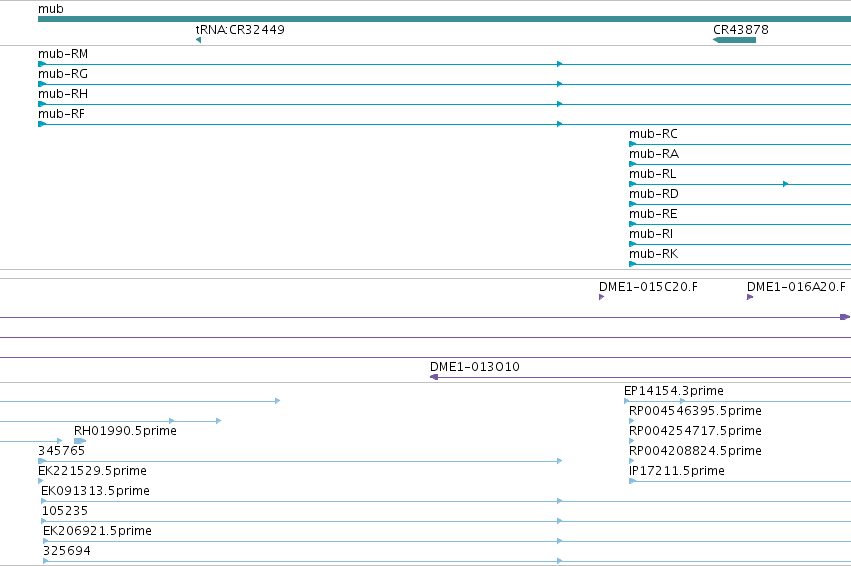The height and width of the screenshot is (566, 851).
Task: Click the RH01990.5prime feature glyph
Action: [x=80, y=441]
